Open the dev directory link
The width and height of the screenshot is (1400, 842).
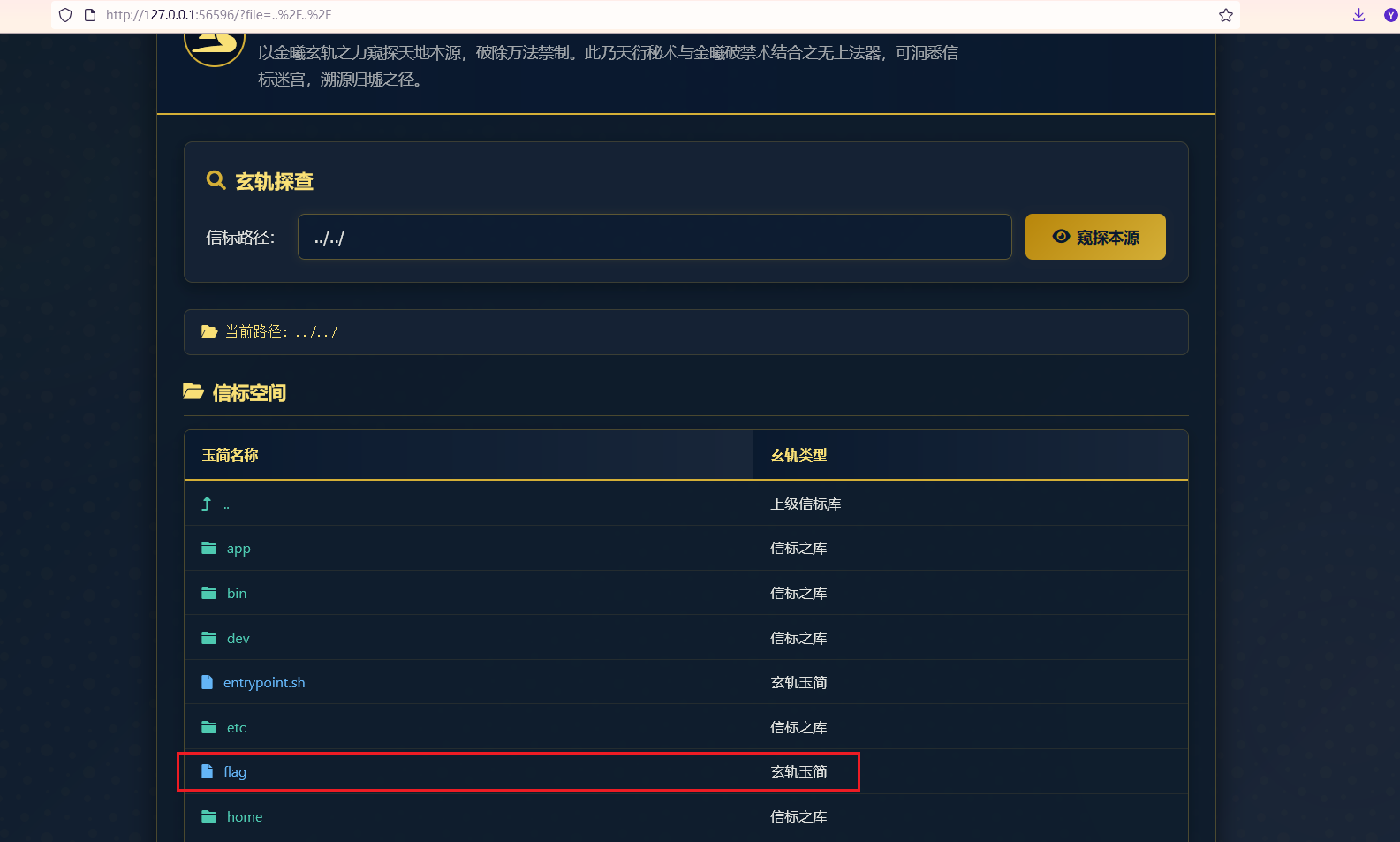(238, 639)
